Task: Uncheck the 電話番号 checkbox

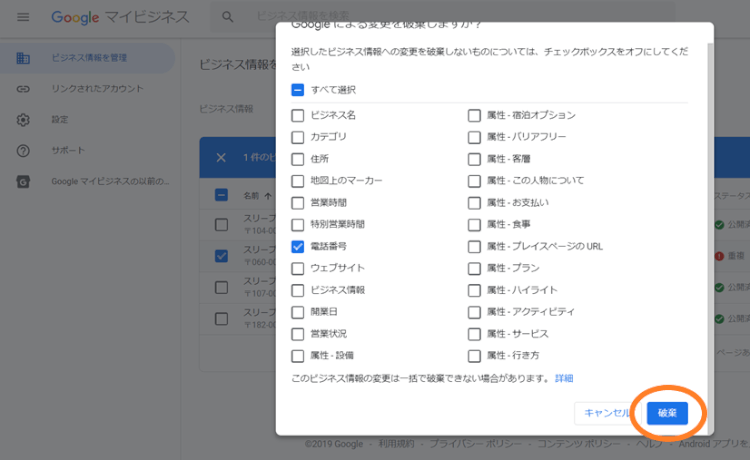Action: (298, 246)
